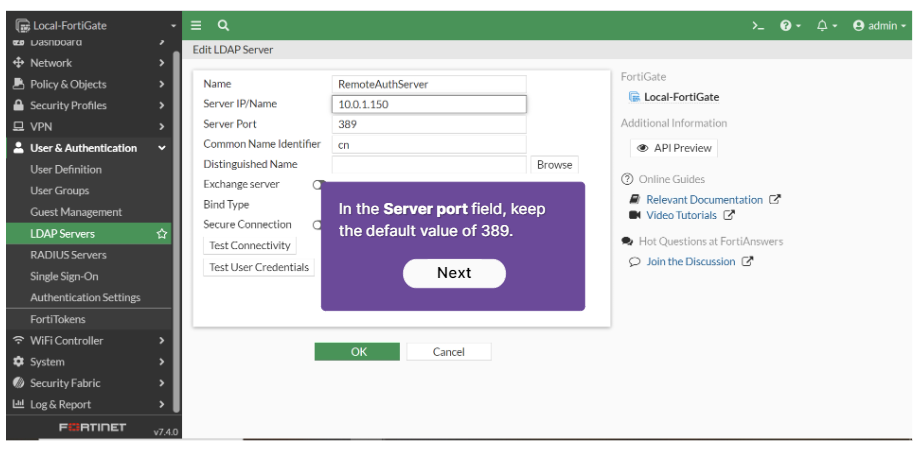Open Video Tutorials link
Screen dimensions: 920x450
click(681, 215)
